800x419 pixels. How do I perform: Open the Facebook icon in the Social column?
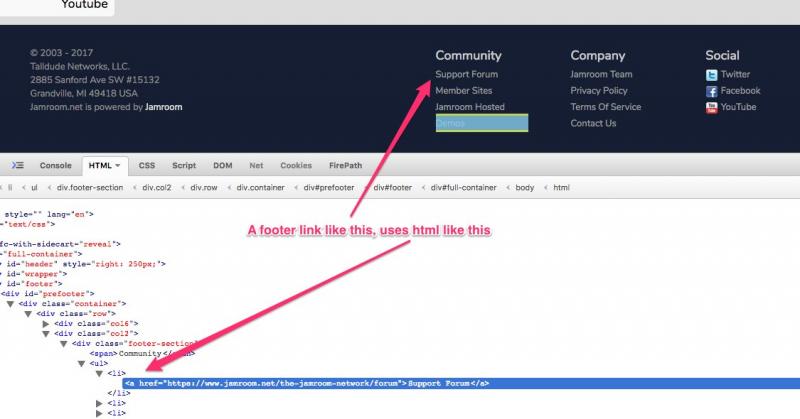[711, 91]
